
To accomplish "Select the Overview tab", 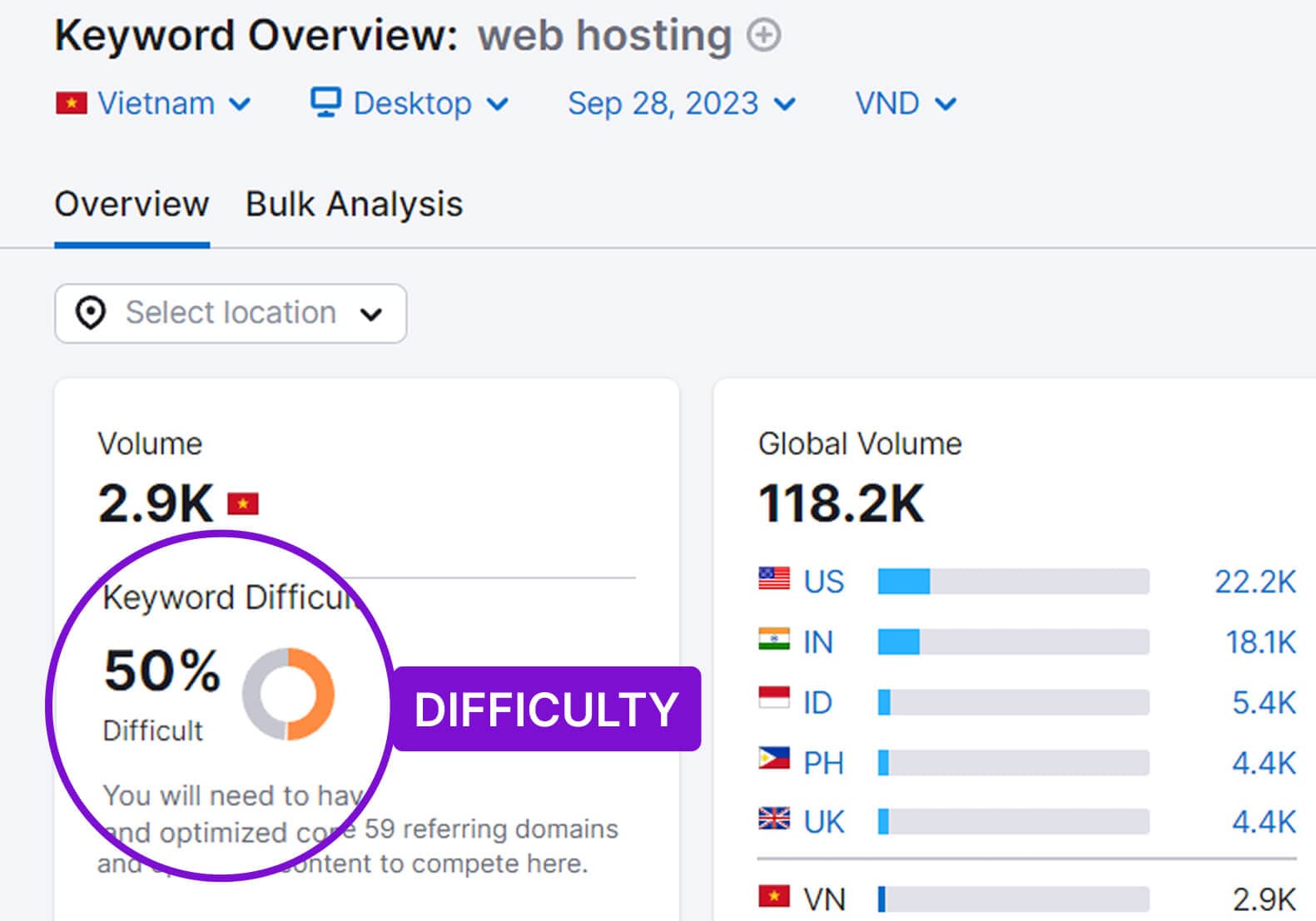I will (x=132, y=205).
